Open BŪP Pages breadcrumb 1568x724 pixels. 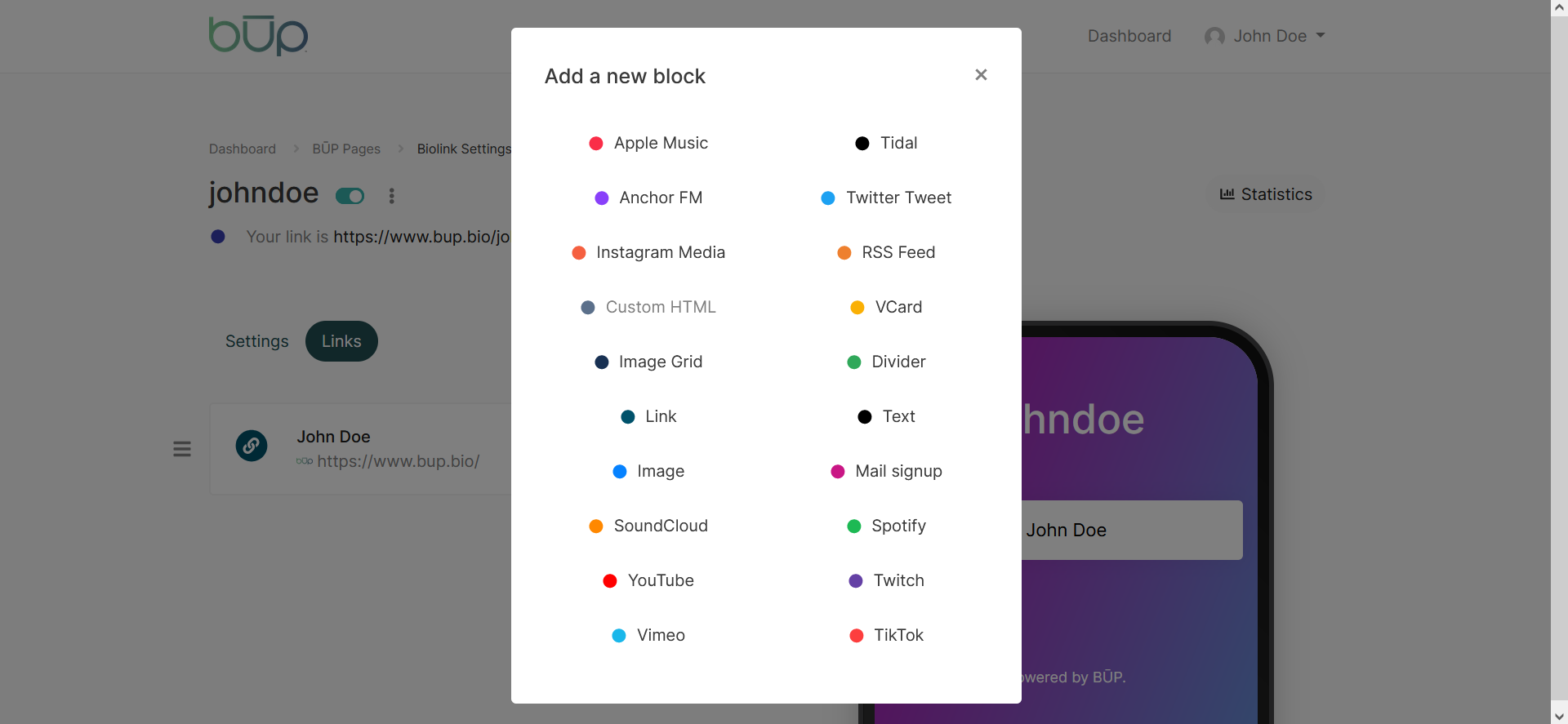pos(346,149)
